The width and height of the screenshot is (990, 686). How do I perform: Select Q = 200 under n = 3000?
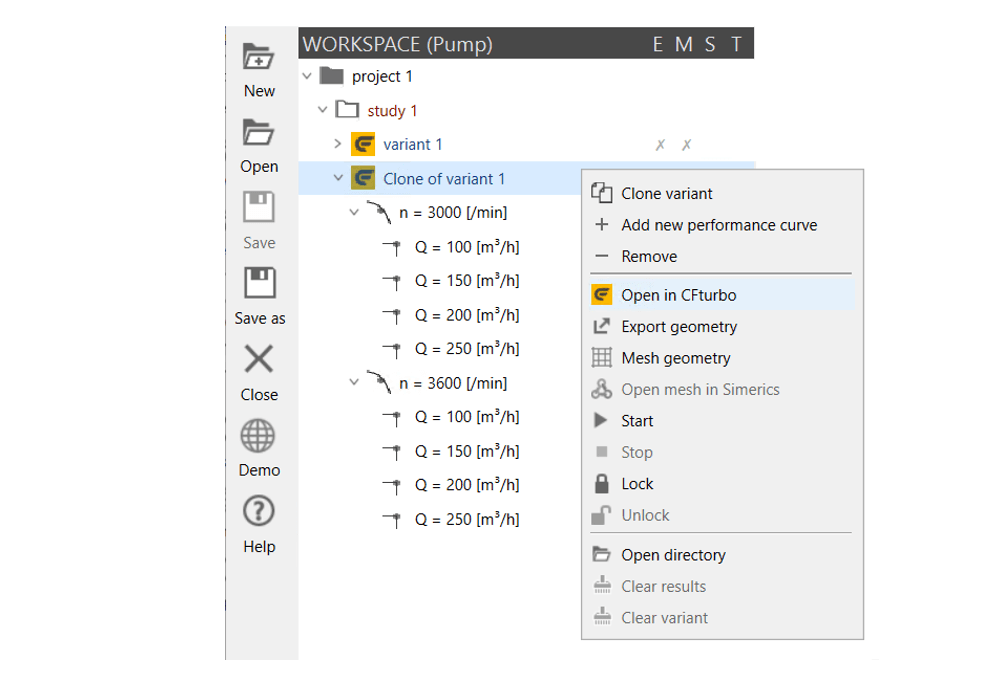coord(467,315)
